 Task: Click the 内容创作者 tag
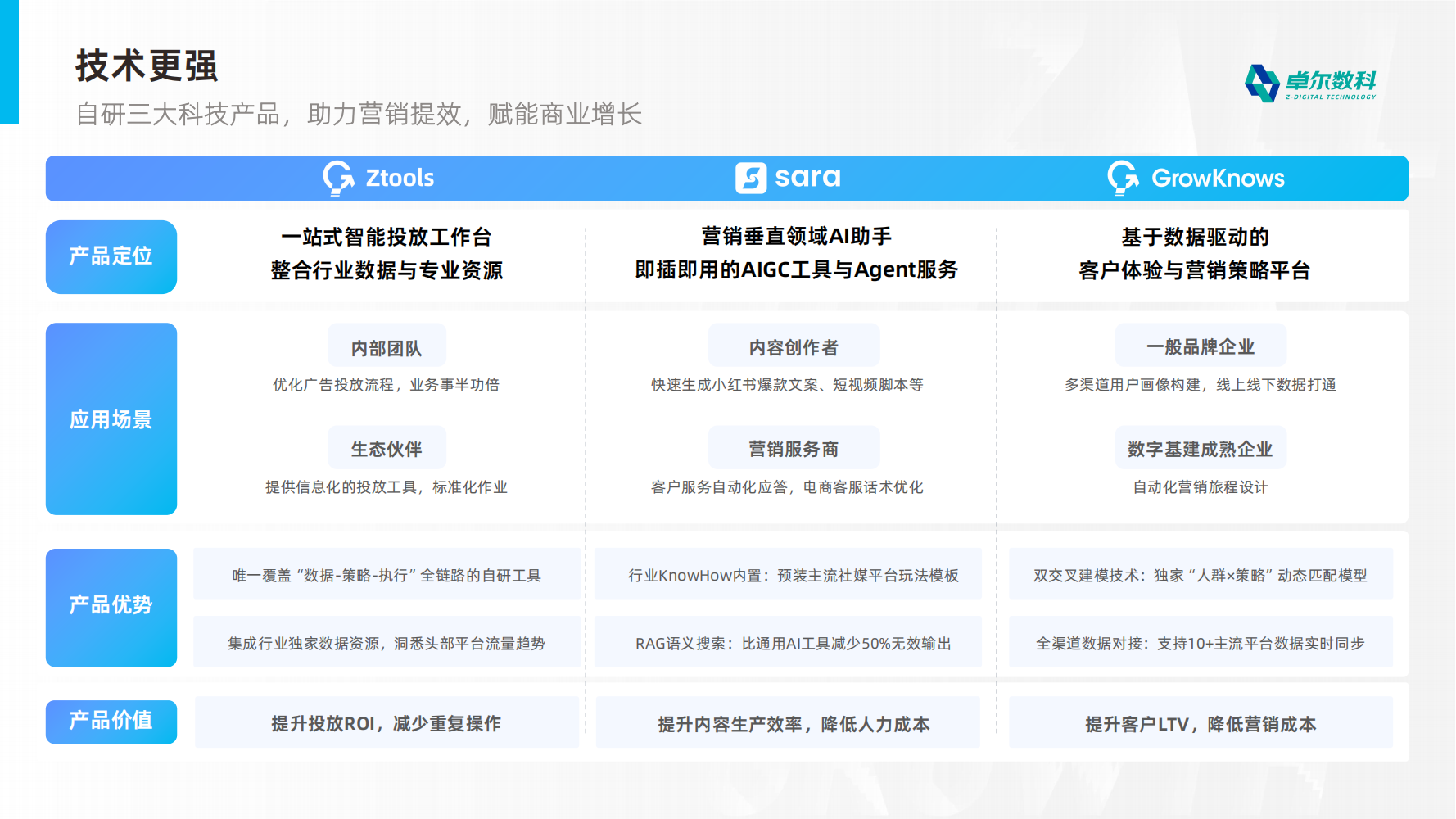click(x=794, y=346)
